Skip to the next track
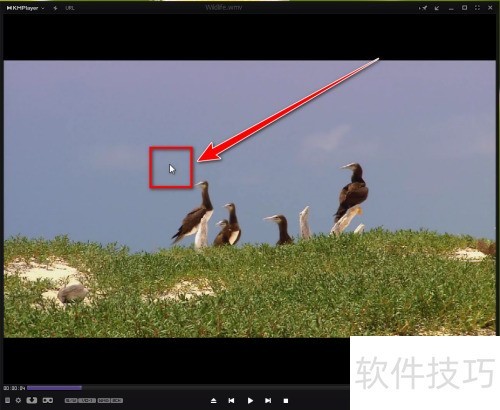500x410 pixels. [x=268, y=401]
